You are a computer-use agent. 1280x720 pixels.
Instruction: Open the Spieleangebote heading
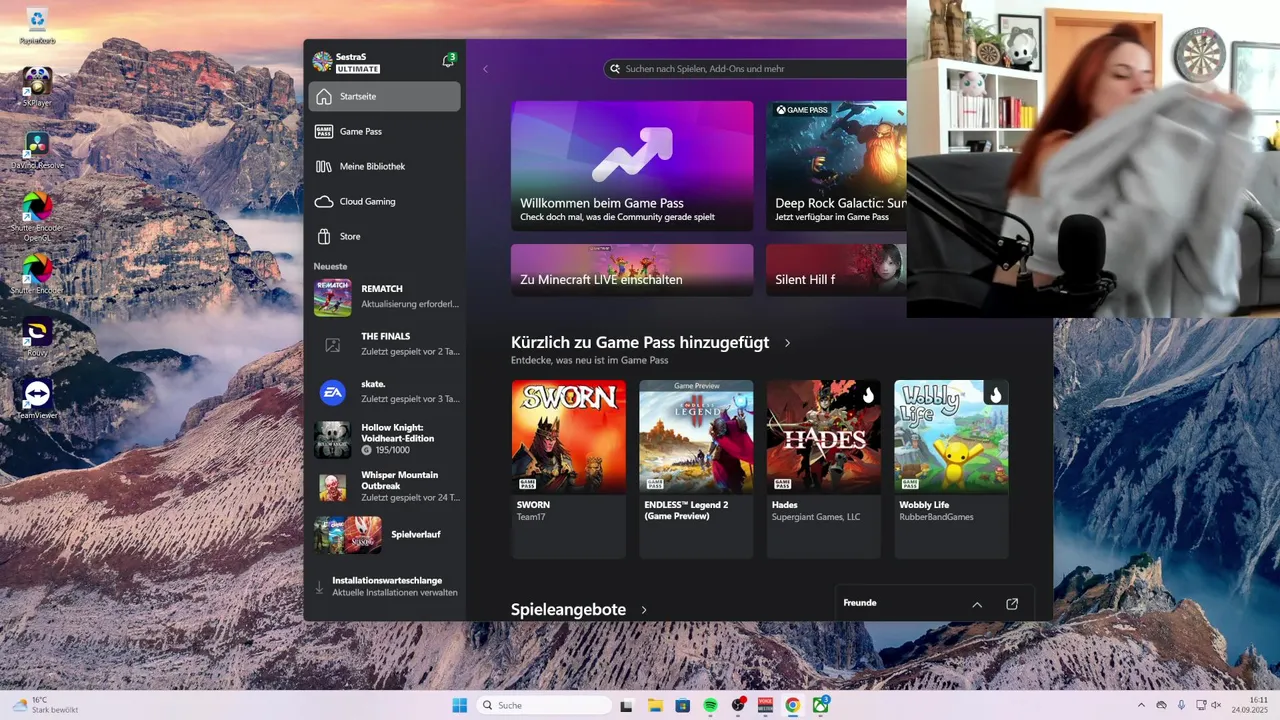(x=568, y=610)
